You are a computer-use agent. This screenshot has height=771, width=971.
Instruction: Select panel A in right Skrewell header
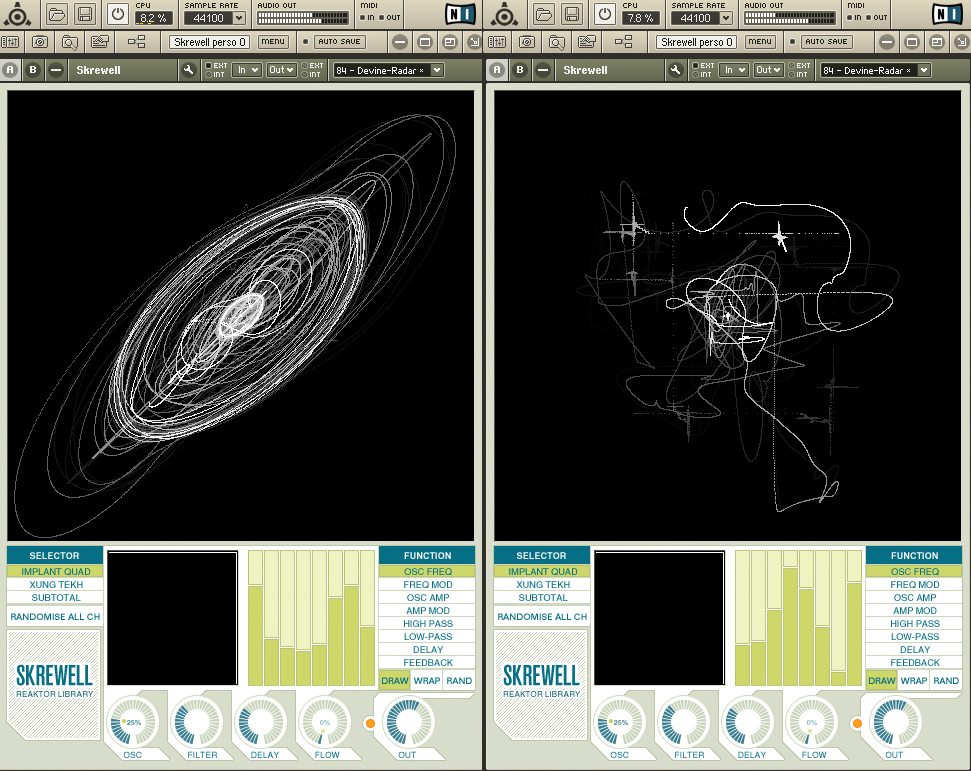(497, 70)
